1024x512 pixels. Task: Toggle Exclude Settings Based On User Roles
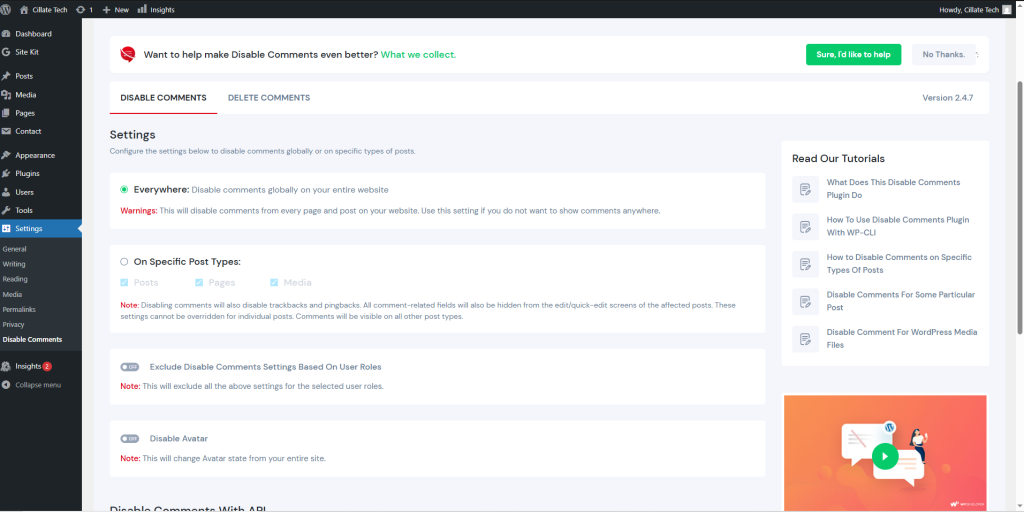pyautogui.click(x=129, y=367)
